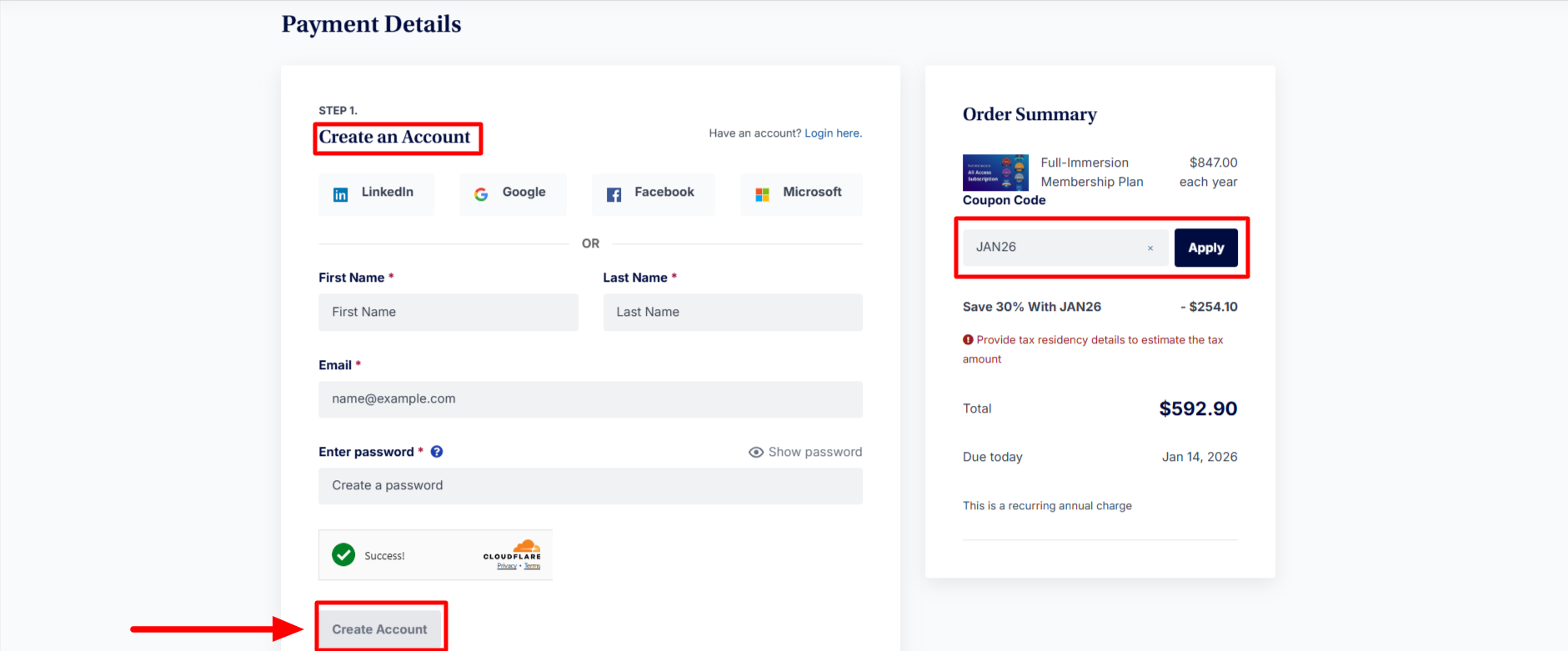Apply the coupon code
Viewport: 1568px width, 651px height.
pyautogui.click(x=1206, y=248)
